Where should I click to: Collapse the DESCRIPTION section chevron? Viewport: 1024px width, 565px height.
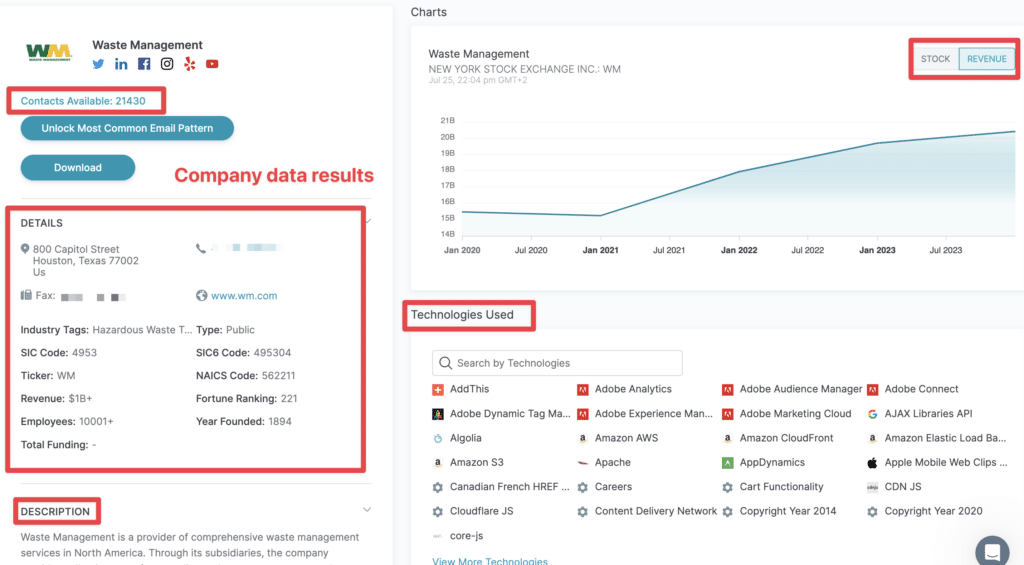click(x=367, y=509)
